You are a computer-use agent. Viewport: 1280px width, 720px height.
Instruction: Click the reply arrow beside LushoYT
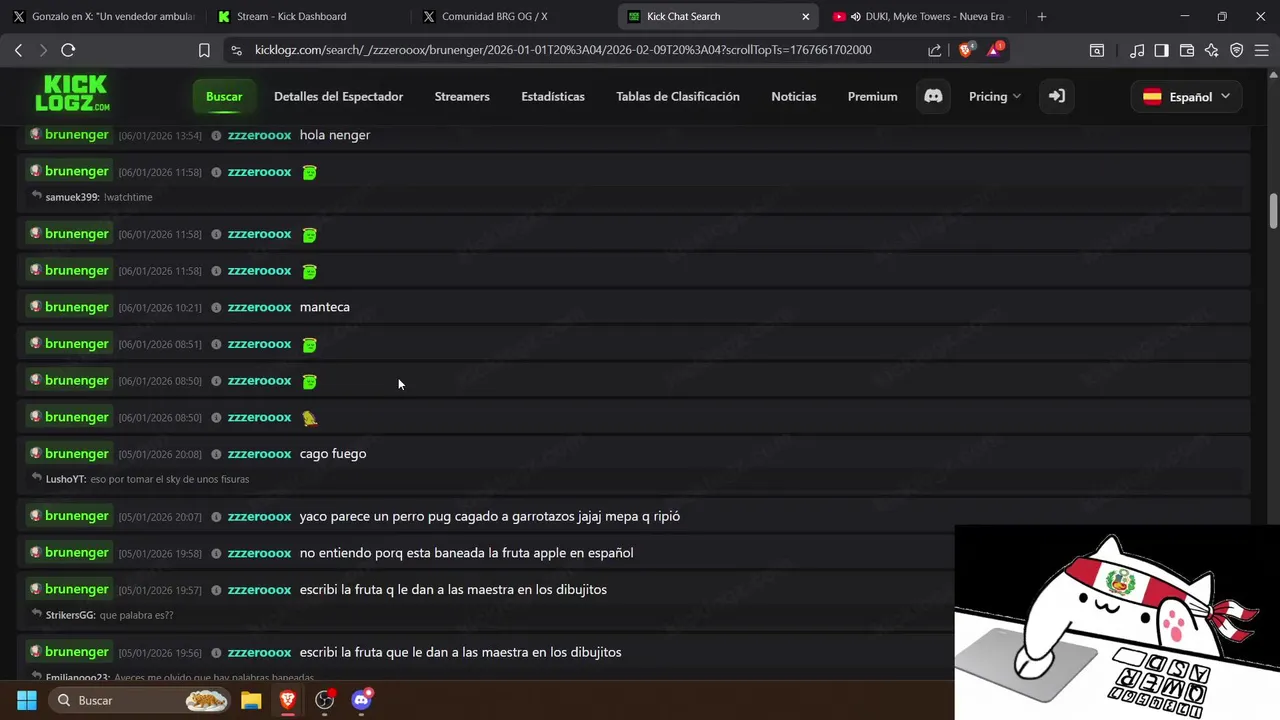[x=37, y=479]
